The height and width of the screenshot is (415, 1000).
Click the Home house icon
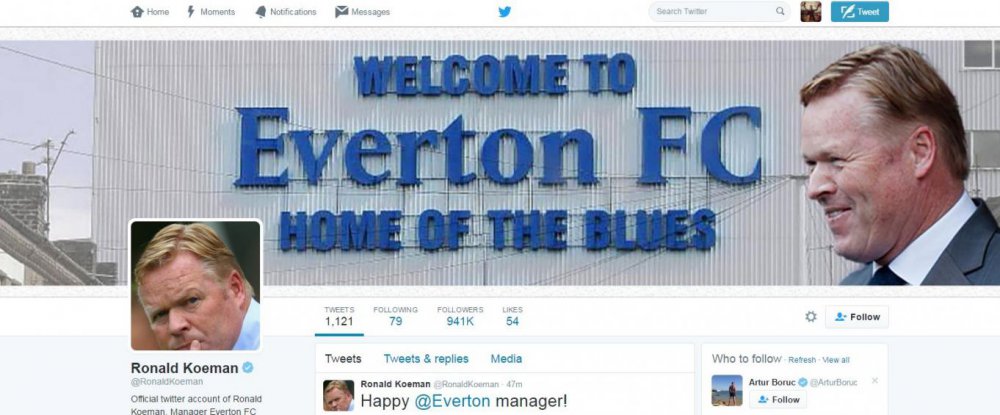point(137,11)
